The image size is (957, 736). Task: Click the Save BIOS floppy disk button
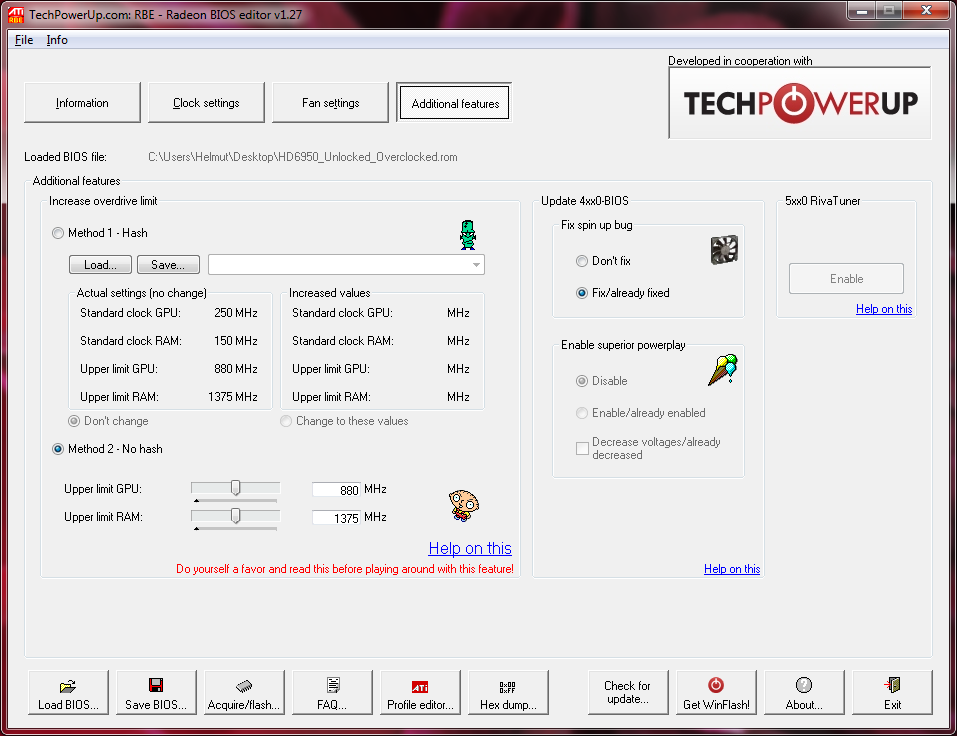[x=156, y=692]
